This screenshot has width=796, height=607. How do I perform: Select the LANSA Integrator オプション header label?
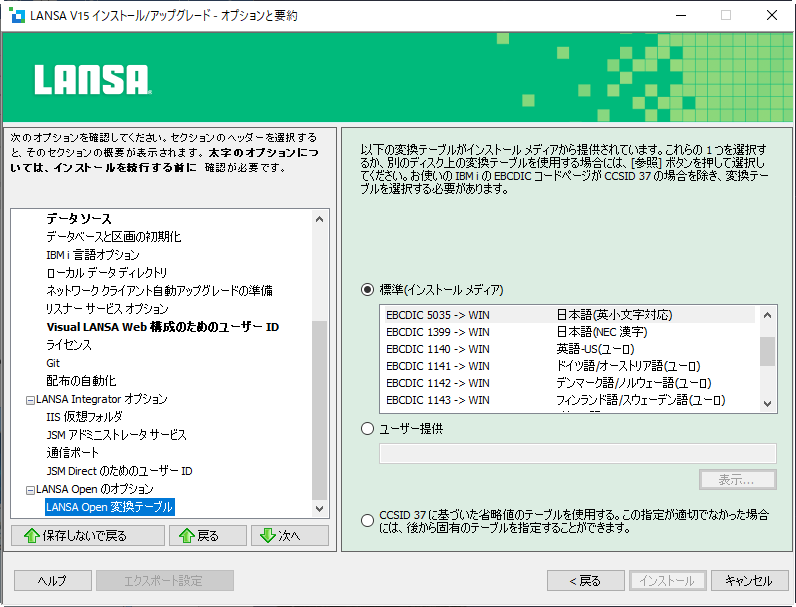click(x=102, y=399)
